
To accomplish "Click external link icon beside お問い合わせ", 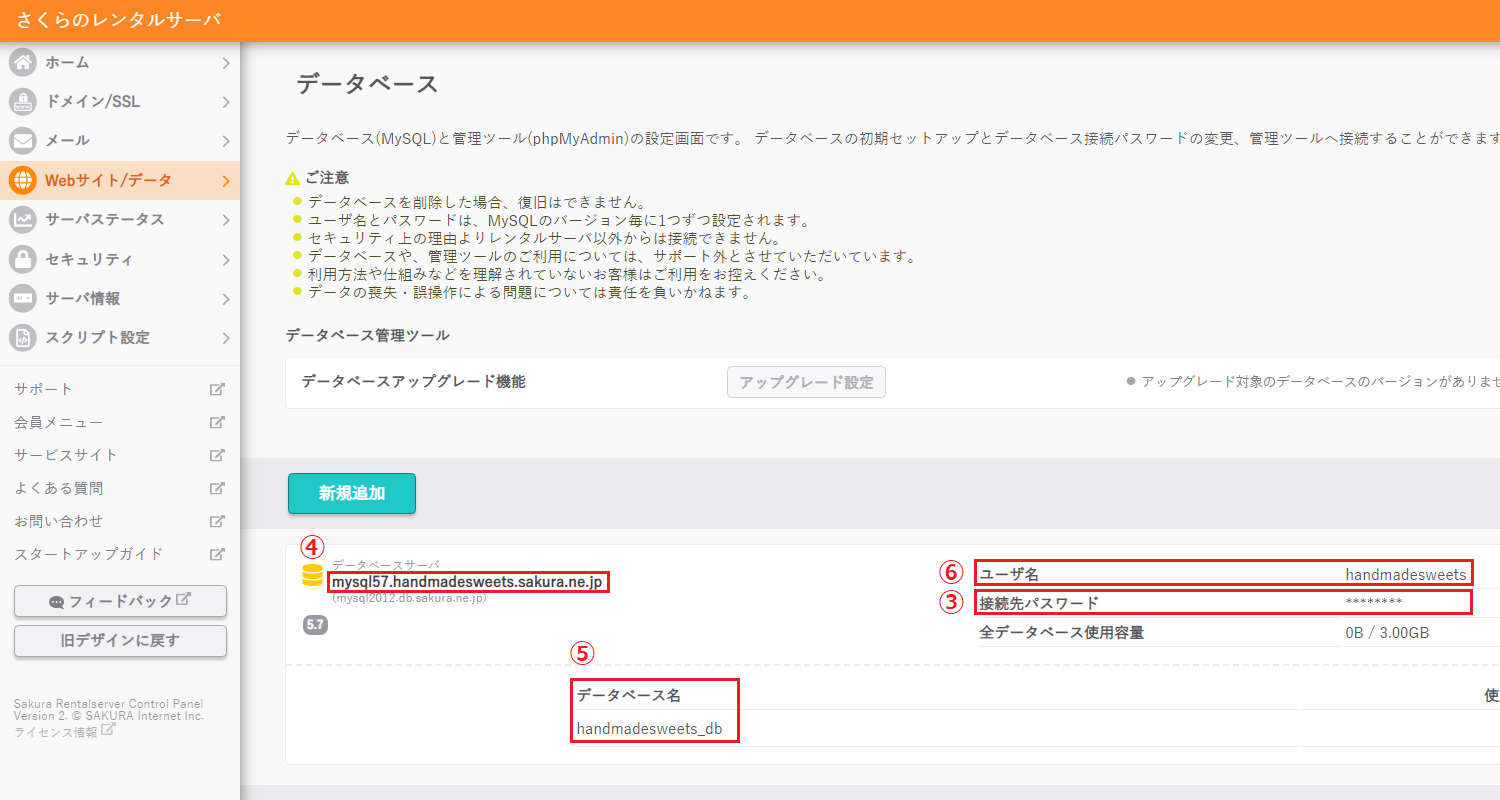I will point(217,521).
